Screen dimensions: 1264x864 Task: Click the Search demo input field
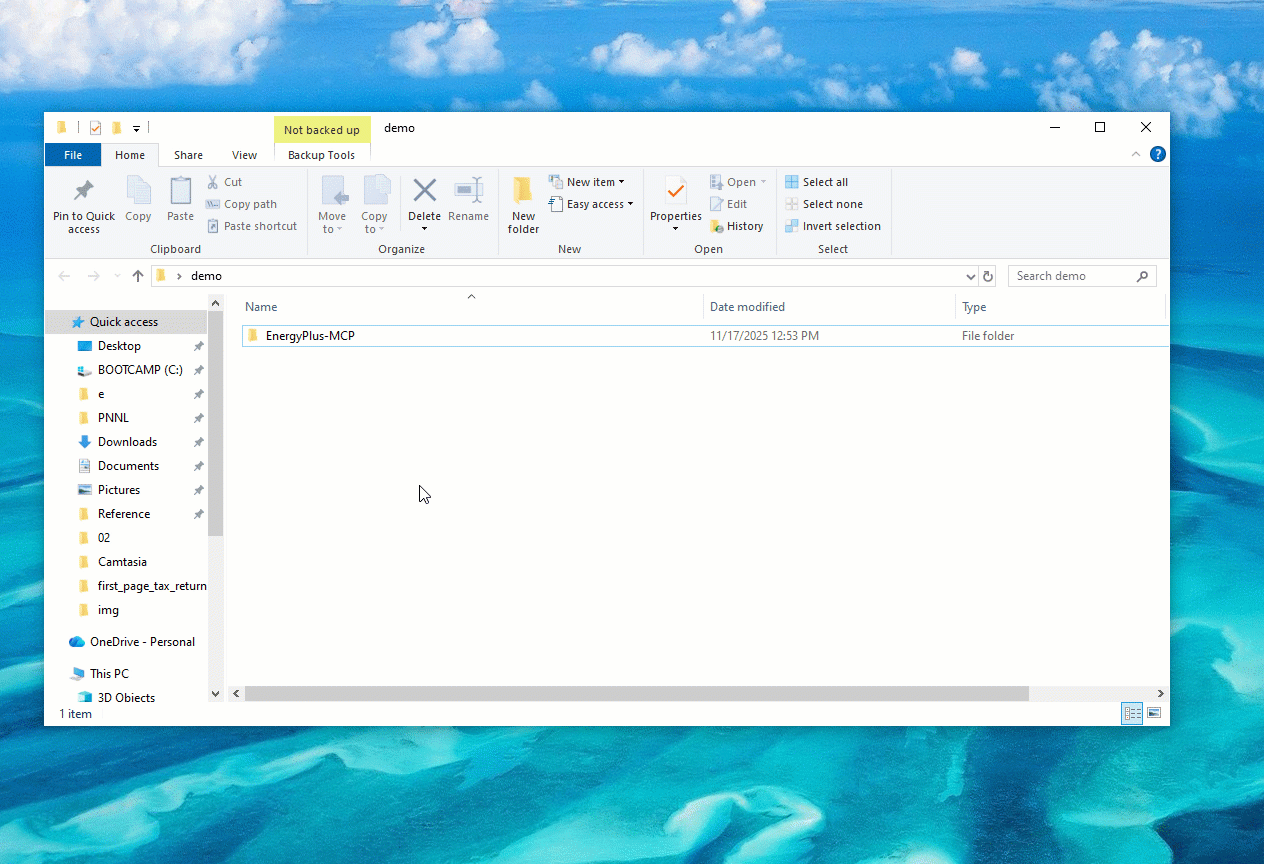pos(1072,276)
